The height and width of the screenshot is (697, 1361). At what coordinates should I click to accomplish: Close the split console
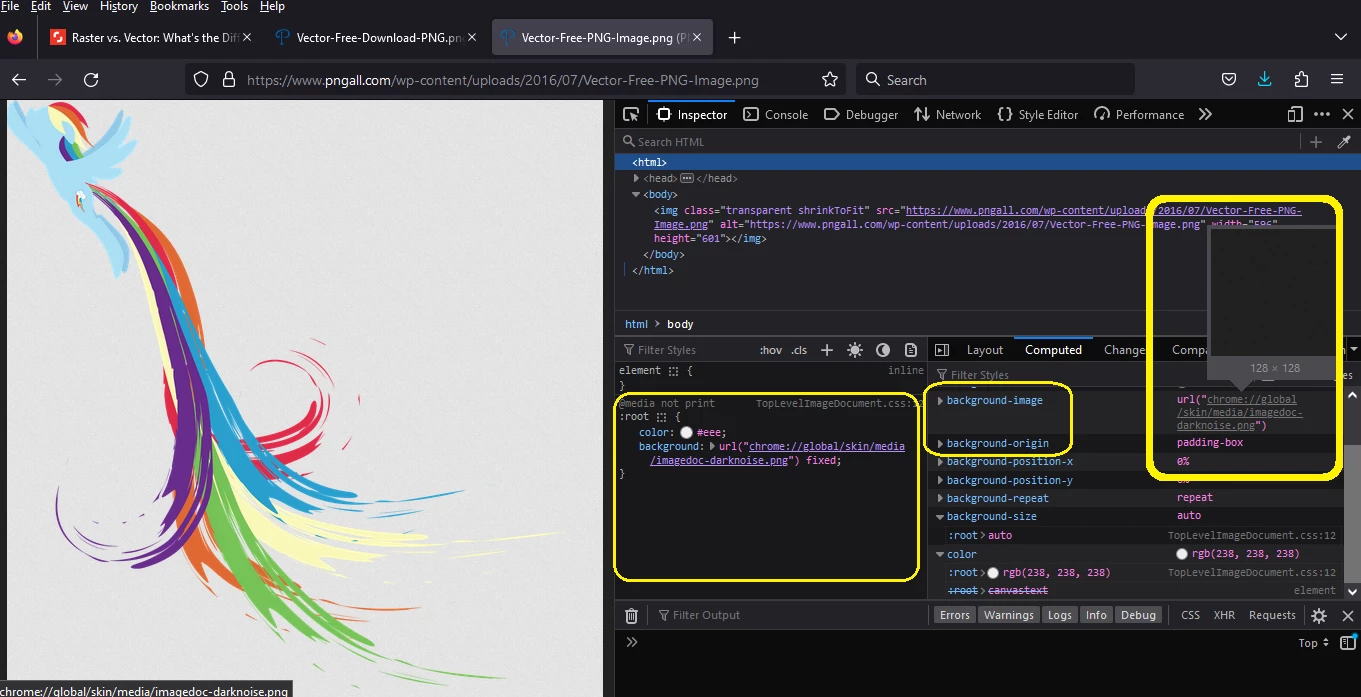tap(1348, 616)
